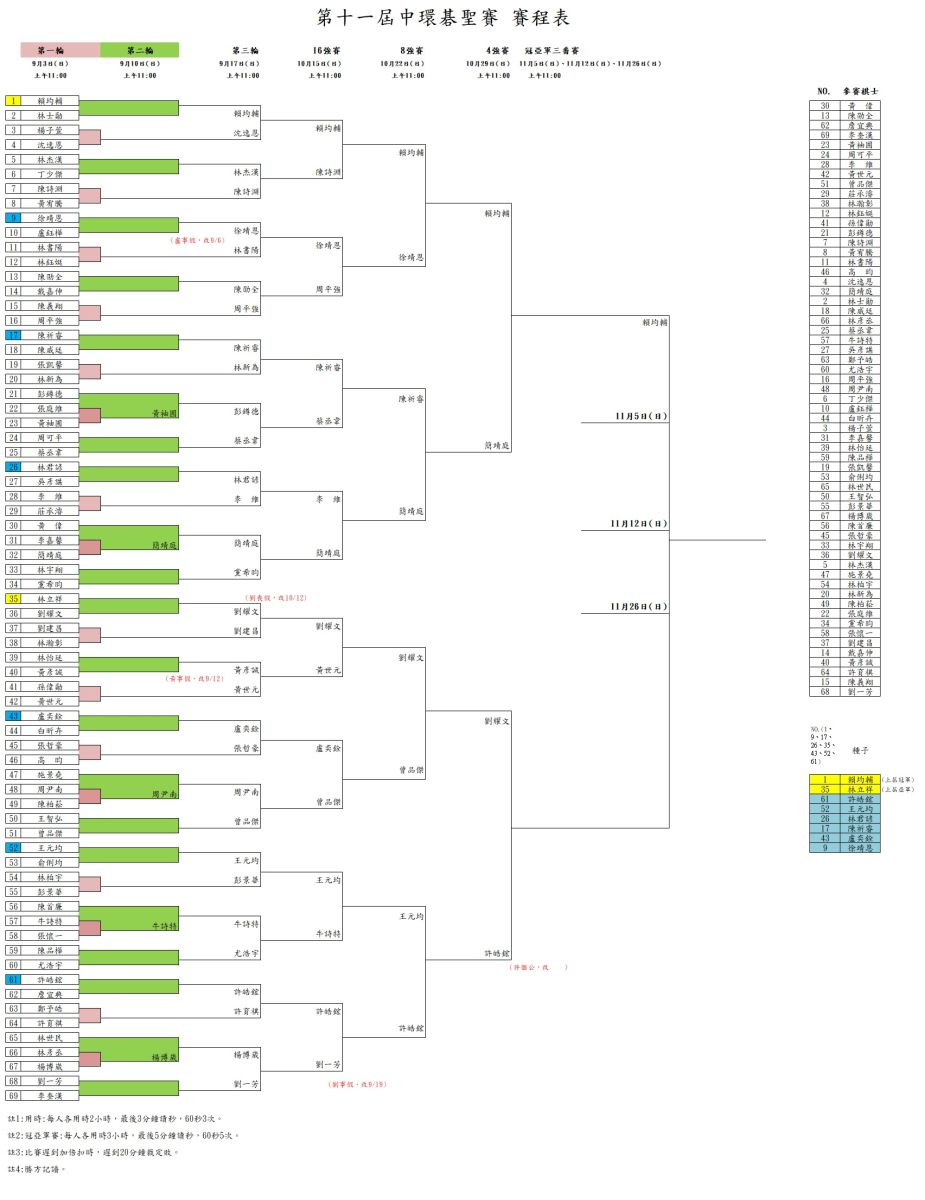Select the date 9月10日 under 第二輪
This screenshot has width=925, height=1200.
(x=139, y=63)
